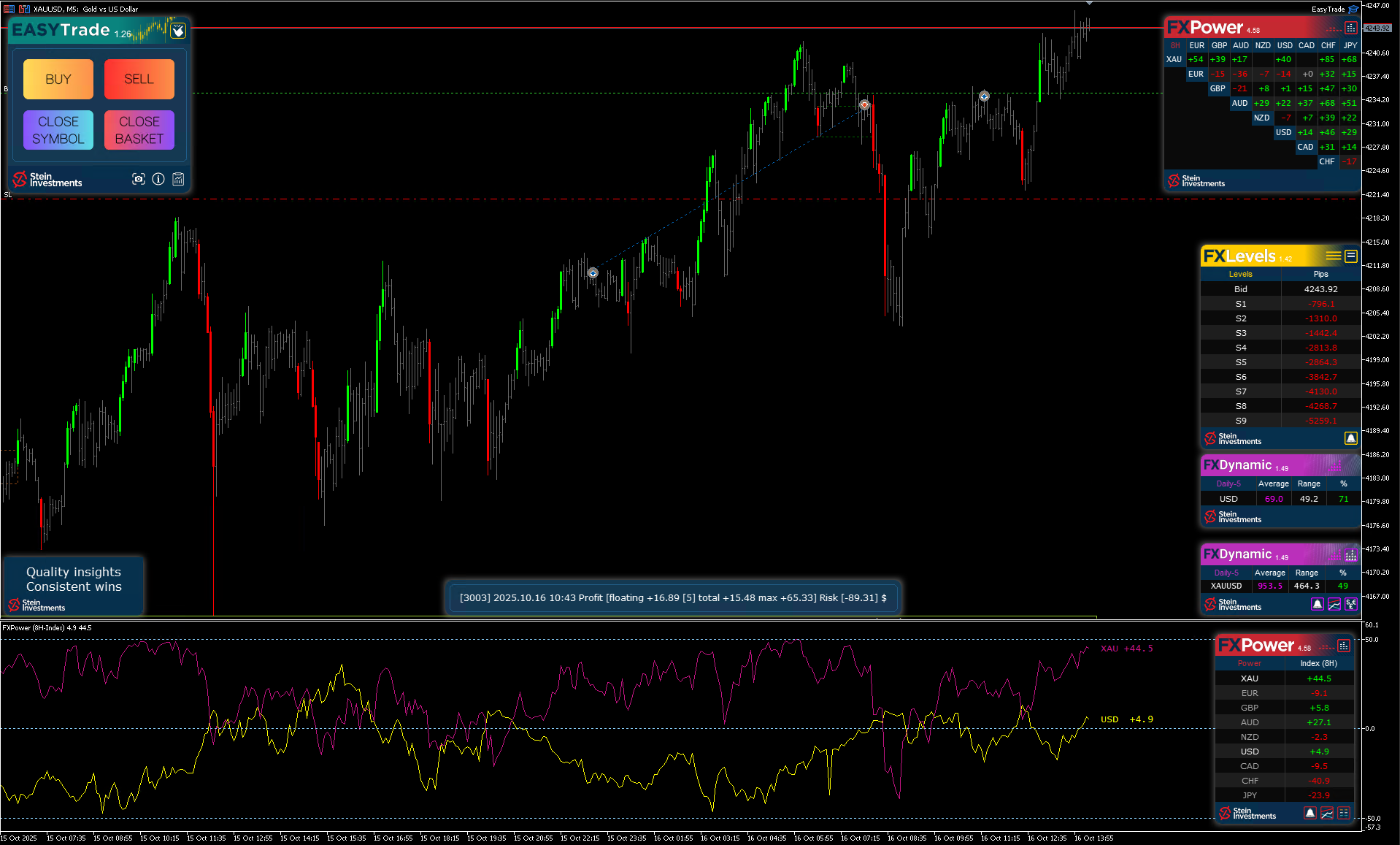Toggle XAUUSD FXDynamic chart lines icon
Image resolution: width=1400 pixels, height=845 pixels.
click(x=1334, y=604)
